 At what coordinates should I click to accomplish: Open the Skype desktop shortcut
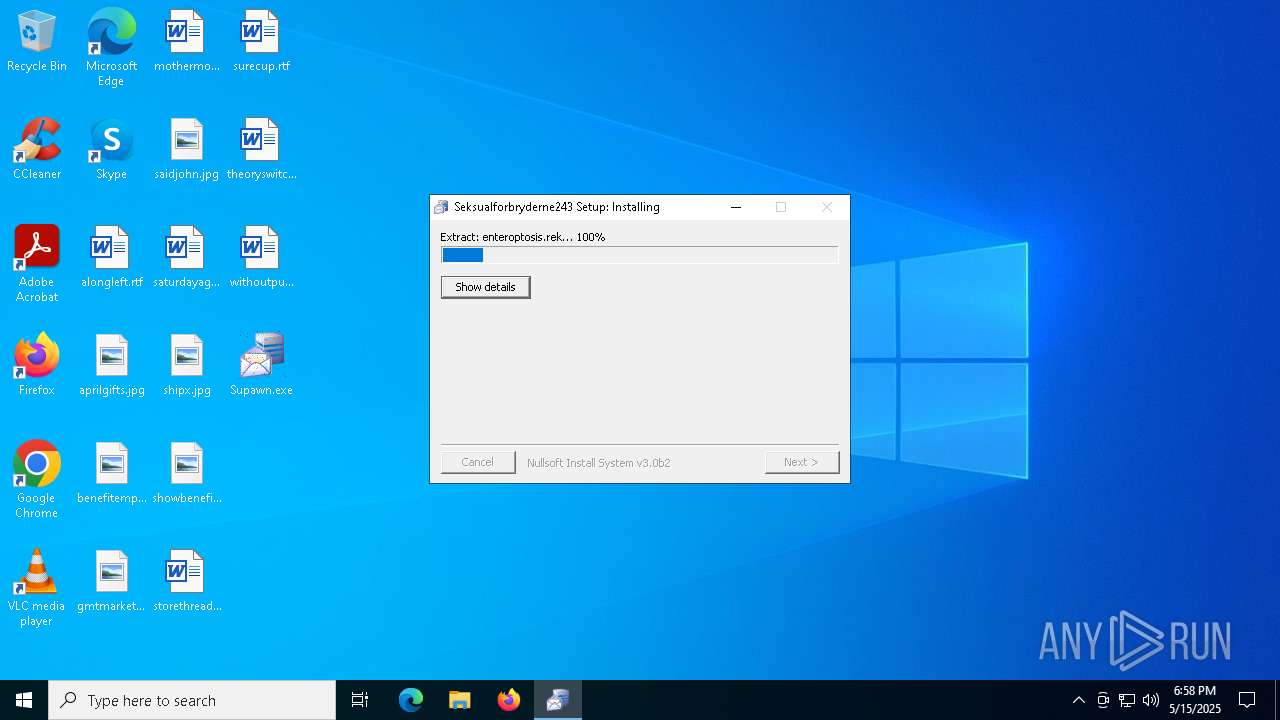(x=111, y=150)
